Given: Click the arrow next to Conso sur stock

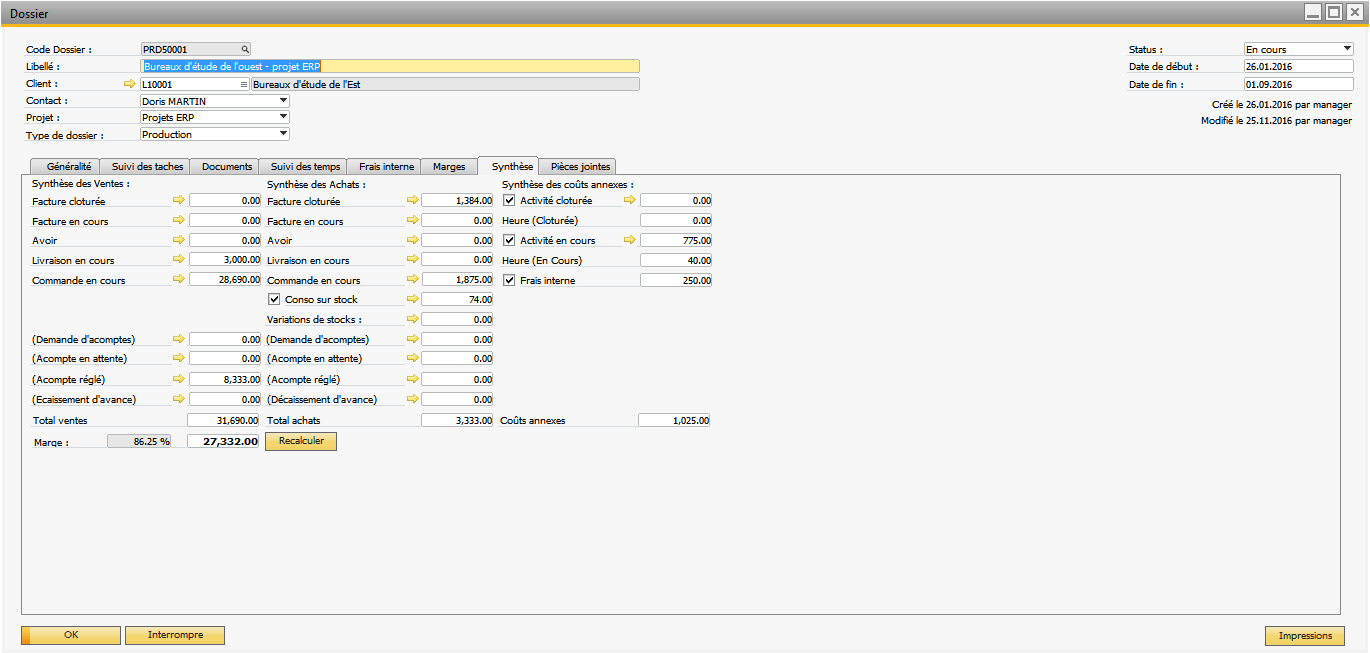Looking at the screenshot, I should pos(412,299).
